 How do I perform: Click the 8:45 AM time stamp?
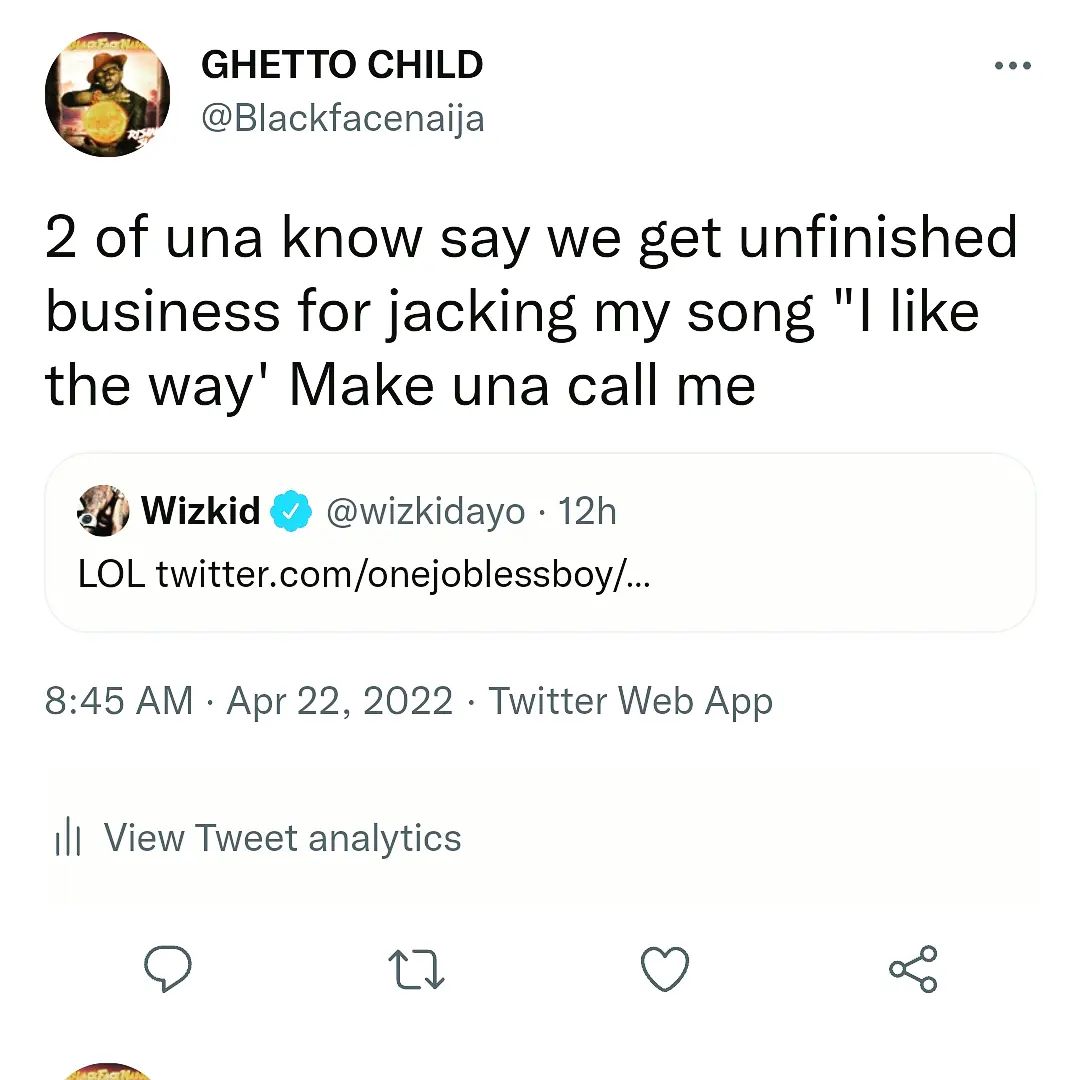(x=118, y=701)
